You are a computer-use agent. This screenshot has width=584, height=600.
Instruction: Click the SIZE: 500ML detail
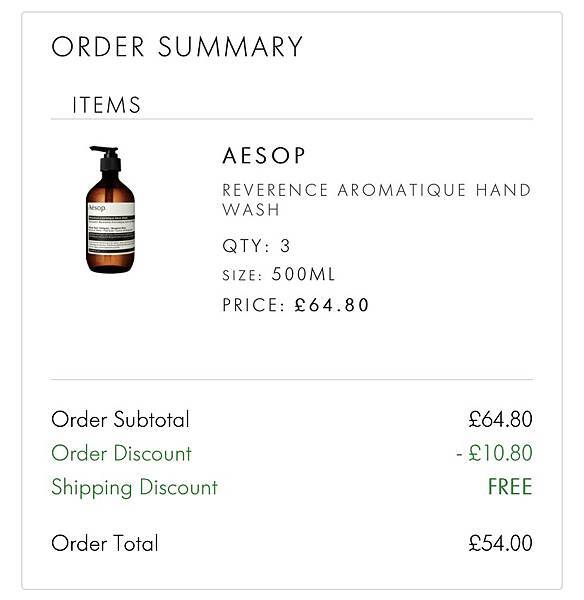(x=279, y=274)
